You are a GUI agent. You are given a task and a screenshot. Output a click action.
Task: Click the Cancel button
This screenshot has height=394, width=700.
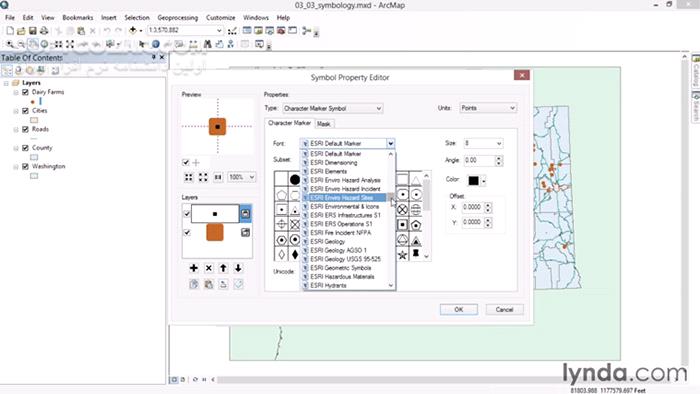pyautogui.click(x=504, y=310)
